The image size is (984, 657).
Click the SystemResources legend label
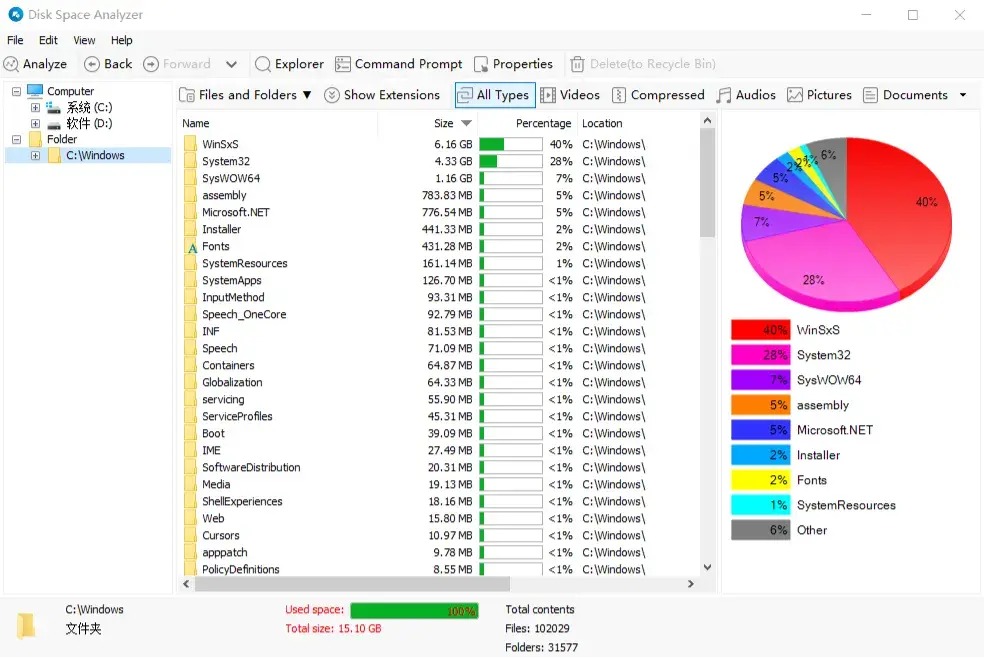[846, 505]
